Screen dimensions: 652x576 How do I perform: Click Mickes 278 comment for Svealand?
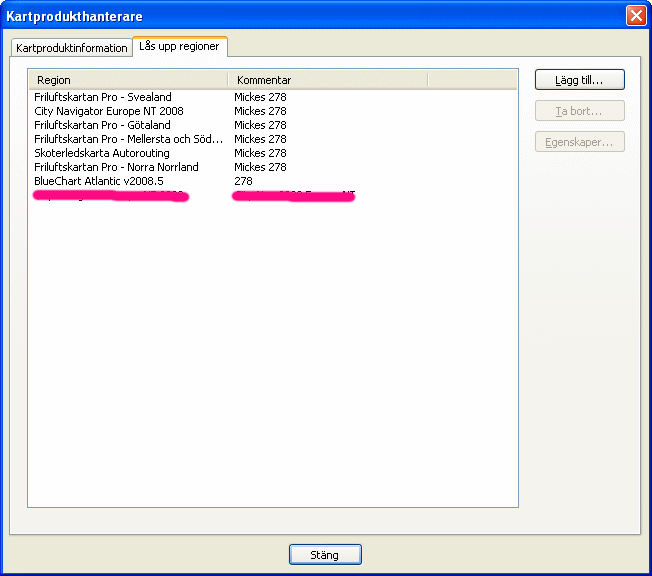[260, 97]
